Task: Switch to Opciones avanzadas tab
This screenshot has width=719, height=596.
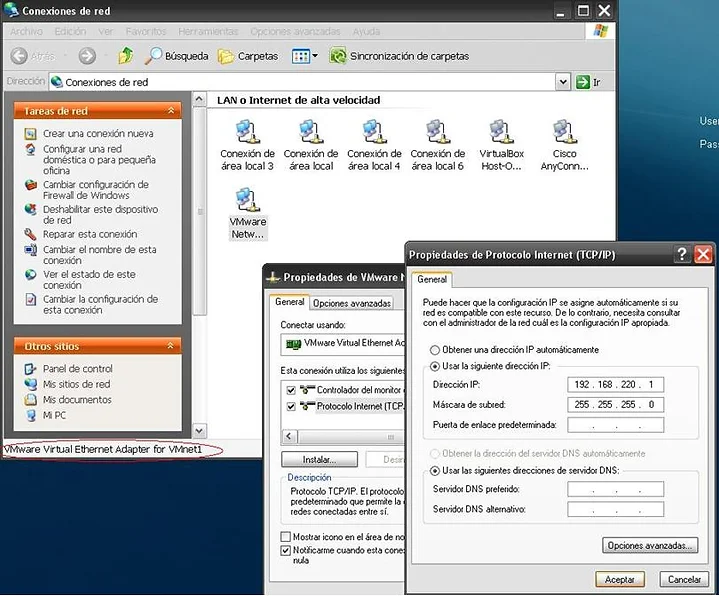Action: point(352,303)
